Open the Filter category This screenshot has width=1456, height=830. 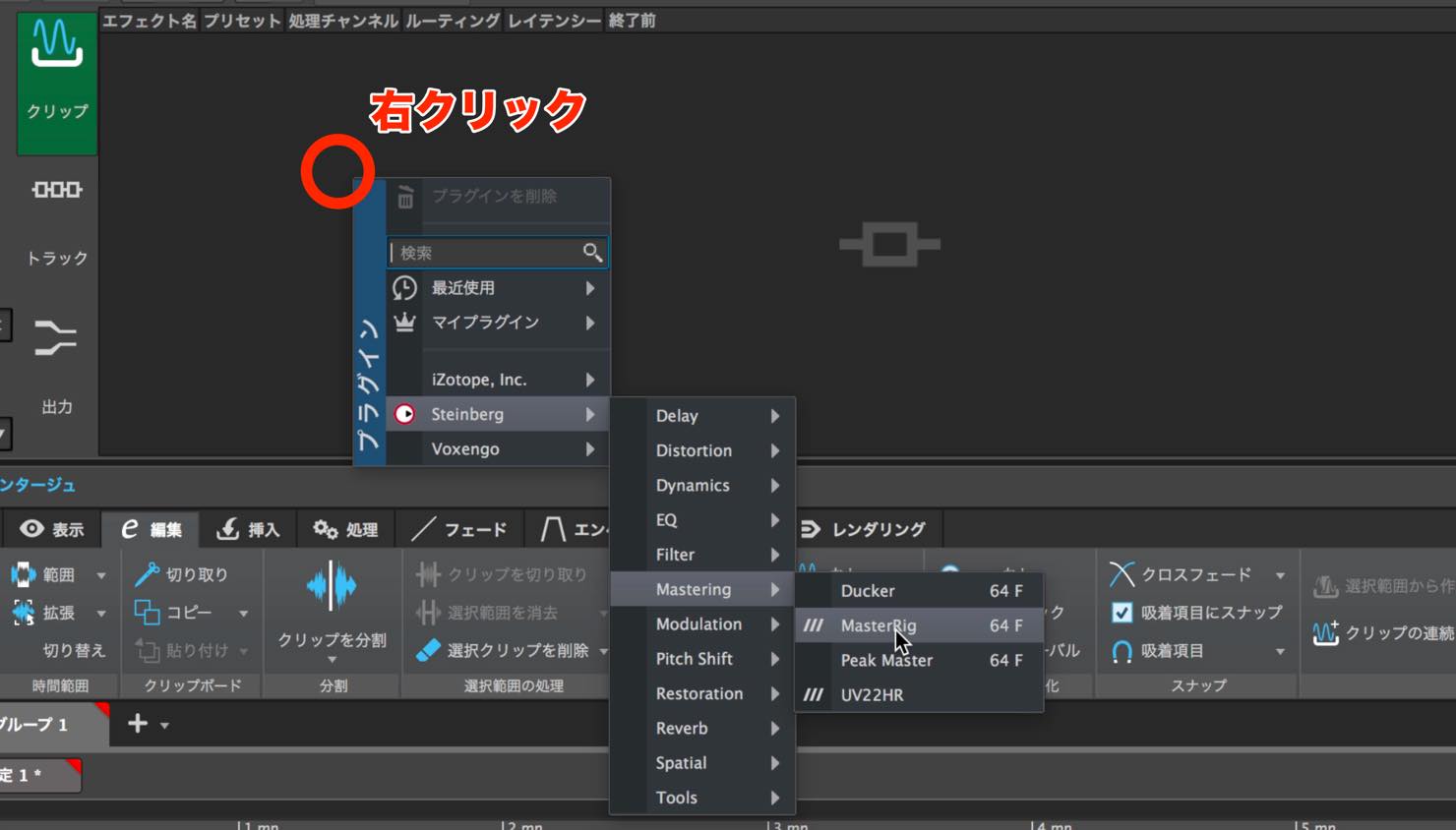702,555
